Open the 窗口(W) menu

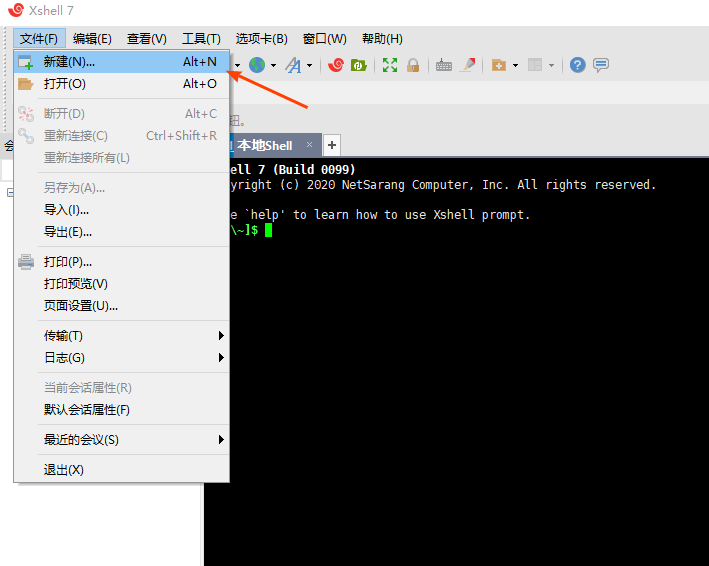click(x=325, y=38)
